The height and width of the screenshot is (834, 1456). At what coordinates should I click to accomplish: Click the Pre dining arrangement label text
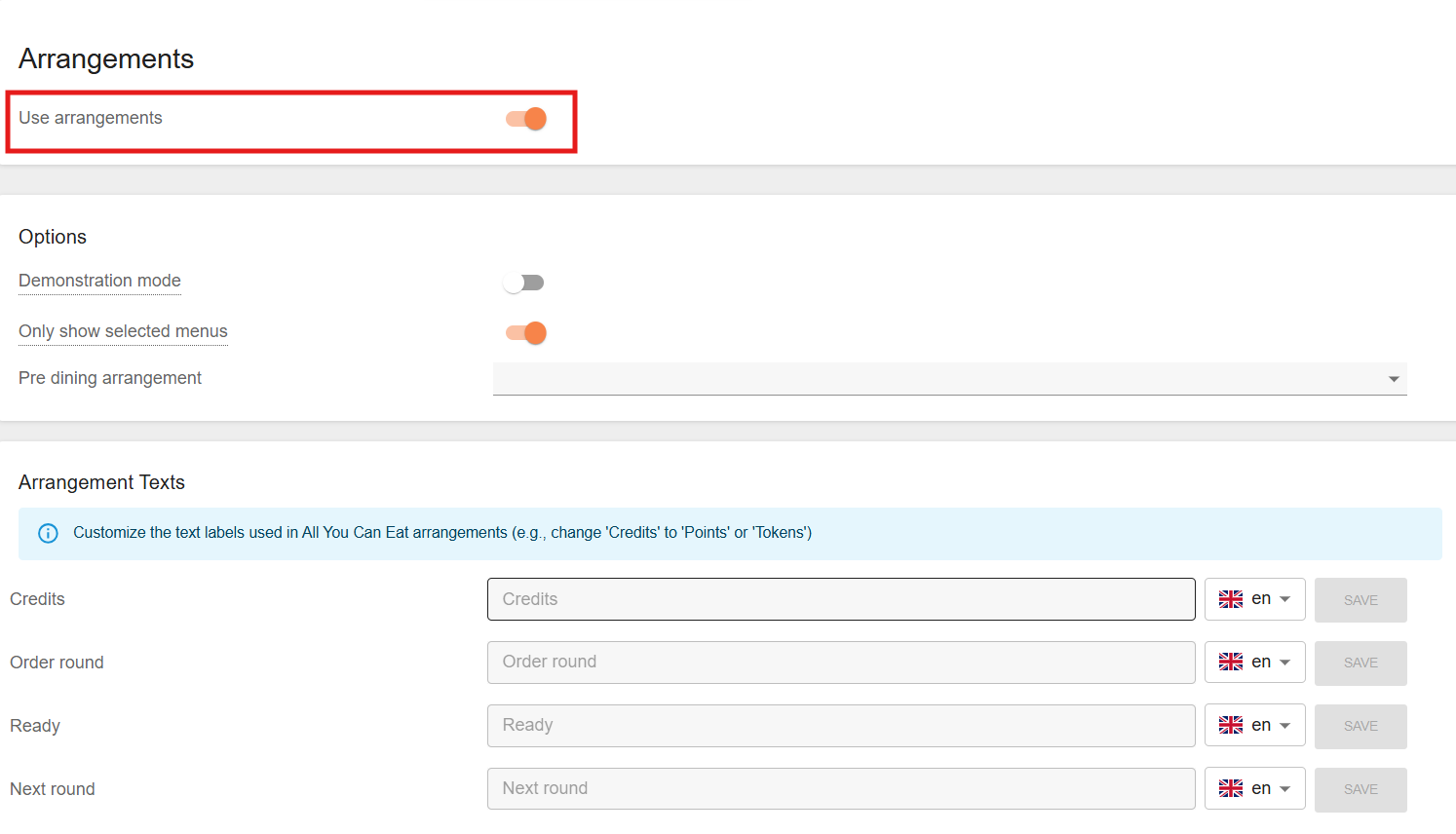click(110, 378)
